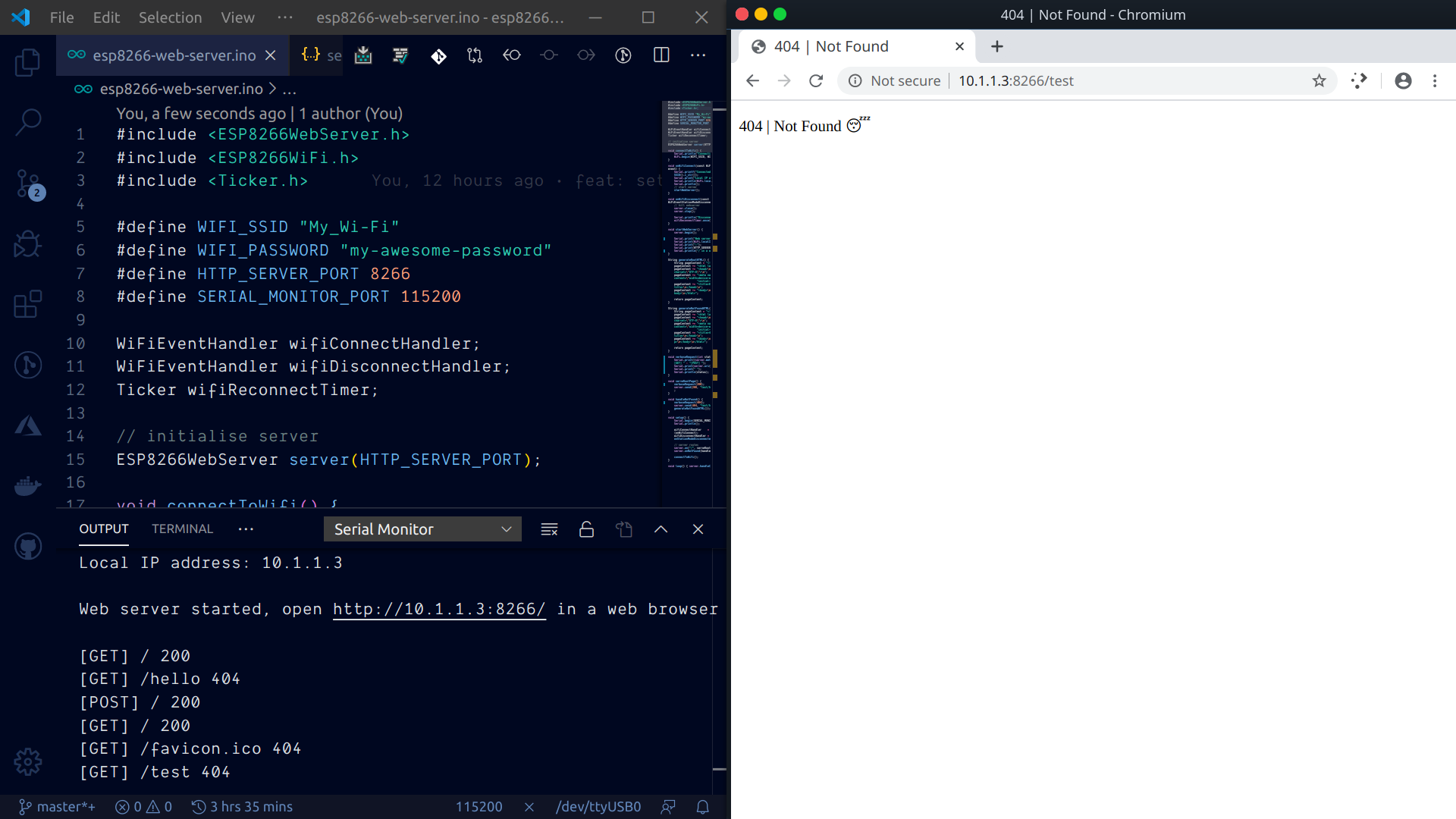
Task: Reload the Chromium page
Action: [816, 81]
